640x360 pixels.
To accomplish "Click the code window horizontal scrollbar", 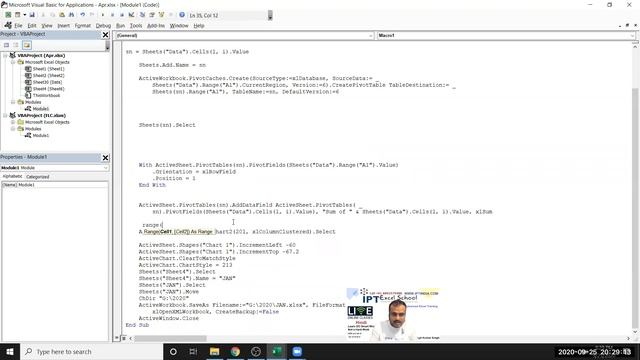I will click(x=171, y=338).
